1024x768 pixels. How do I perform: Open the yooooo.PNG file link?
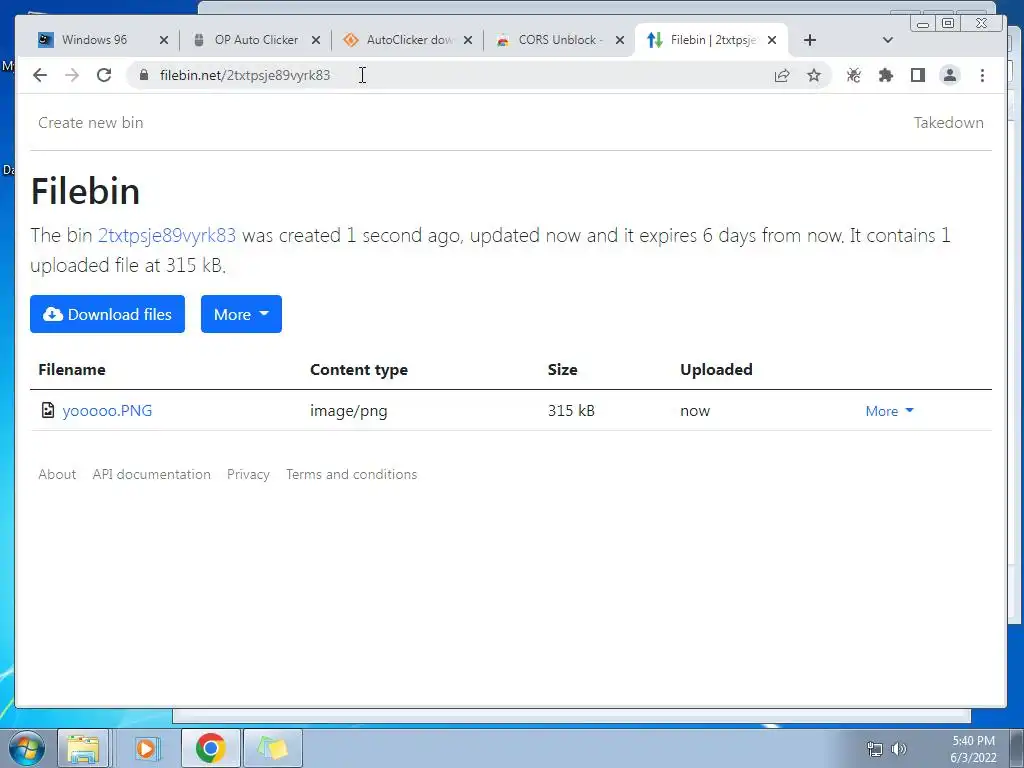pos(107,411)
